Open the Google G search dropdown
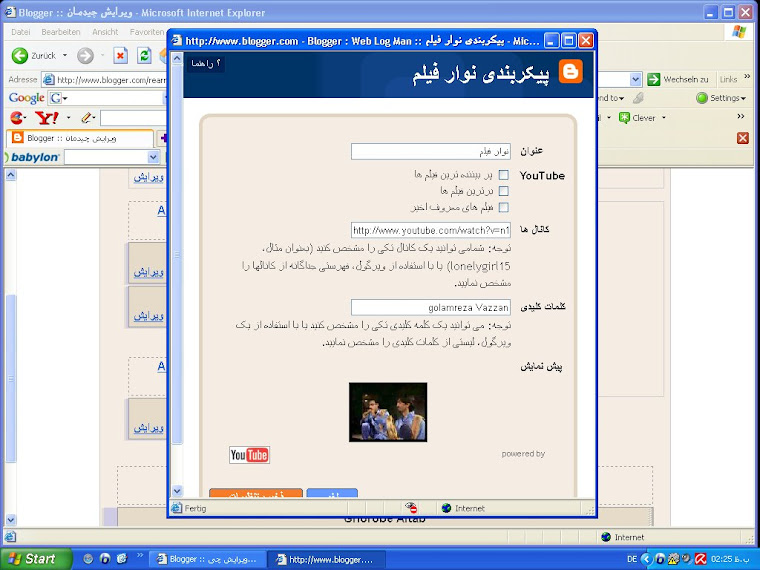The height and width of the screenshot is (570, 760). point(65,98)
